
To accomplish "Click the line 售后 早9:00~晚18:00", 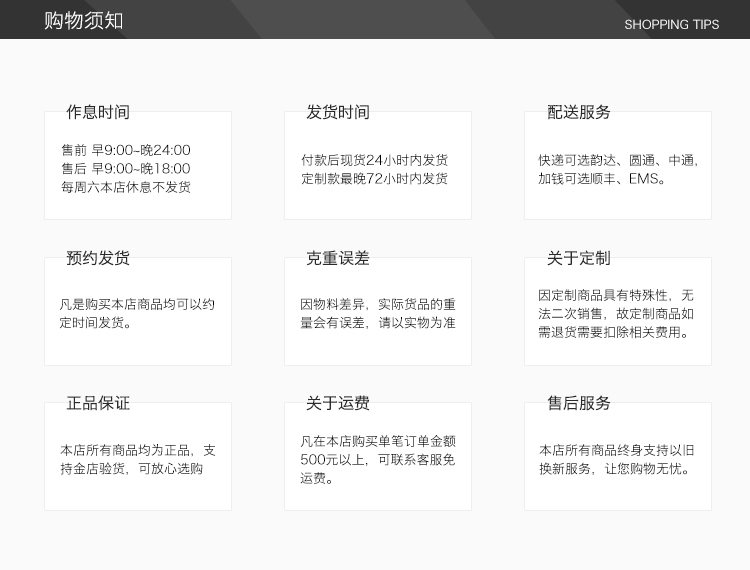I will pyautogui.click(x=126, y=168).
